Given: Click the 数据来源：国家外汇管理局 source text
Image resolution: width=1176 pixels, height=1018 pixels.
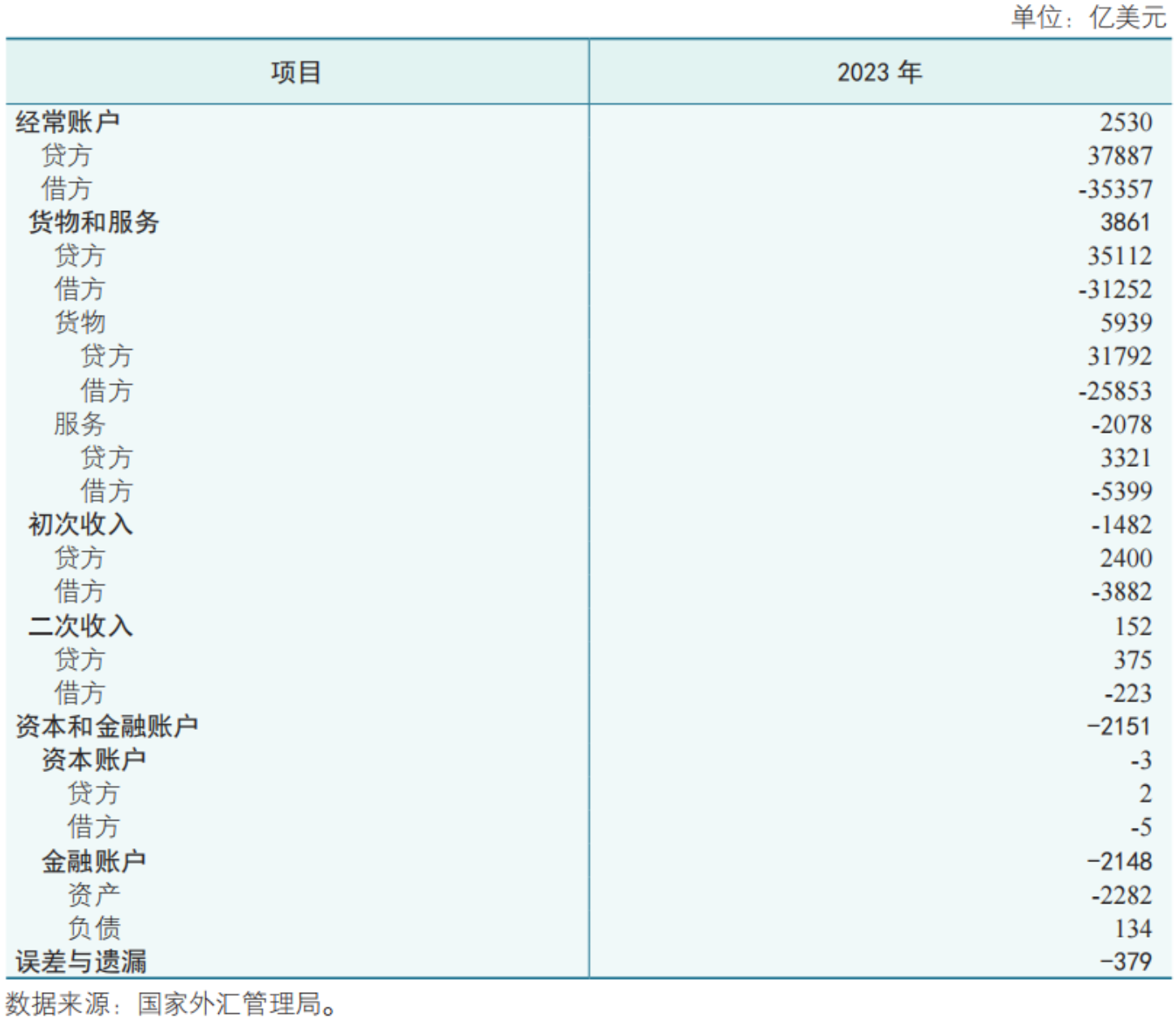Looking at the screenshot, I should pos(170,1003).
